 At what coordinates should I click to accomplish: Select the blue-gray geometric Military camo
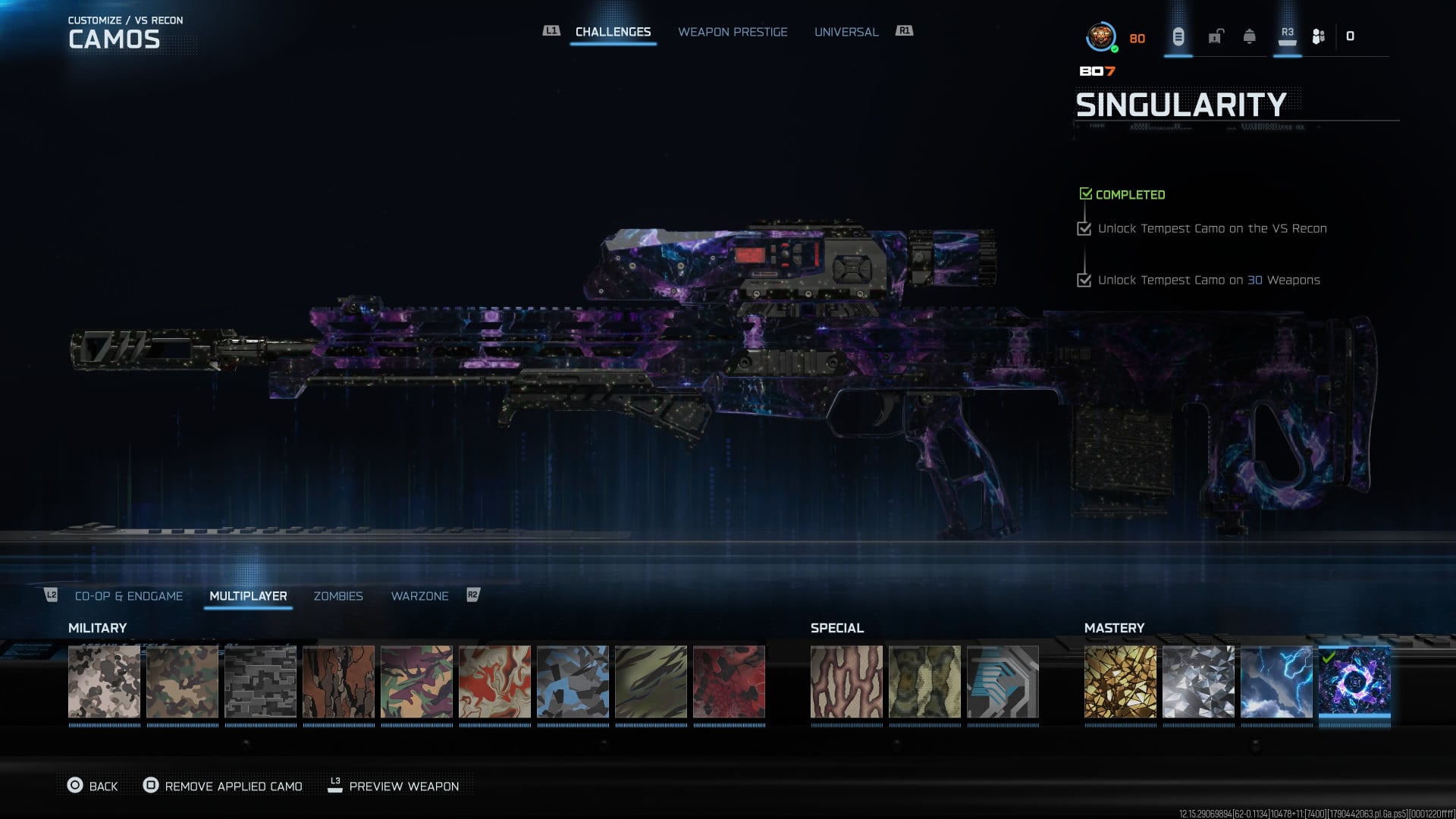(573, 682)
